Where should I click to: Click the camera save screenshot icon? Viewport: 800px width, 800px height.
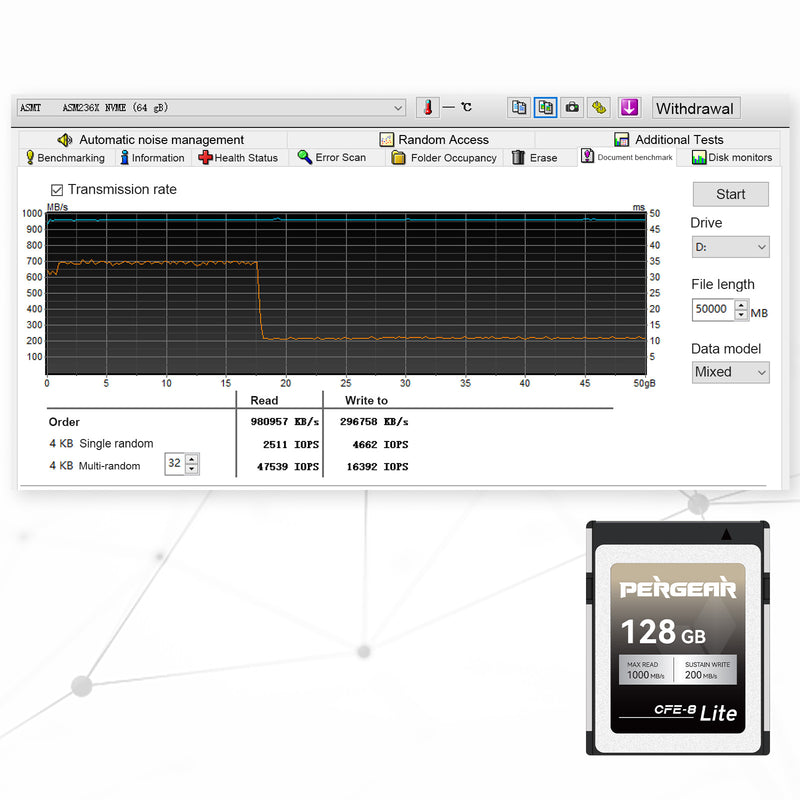[572, 108]
